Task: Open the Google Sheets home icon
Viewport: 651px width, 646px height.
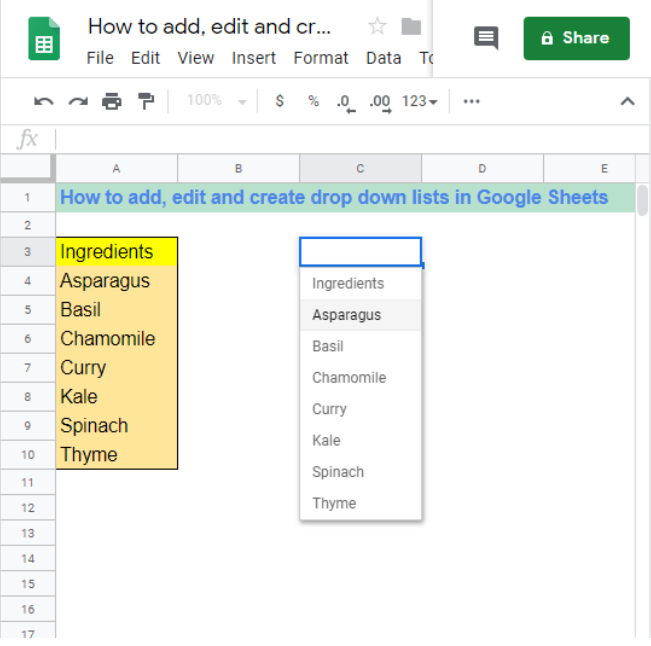Action: pos(44,39)
